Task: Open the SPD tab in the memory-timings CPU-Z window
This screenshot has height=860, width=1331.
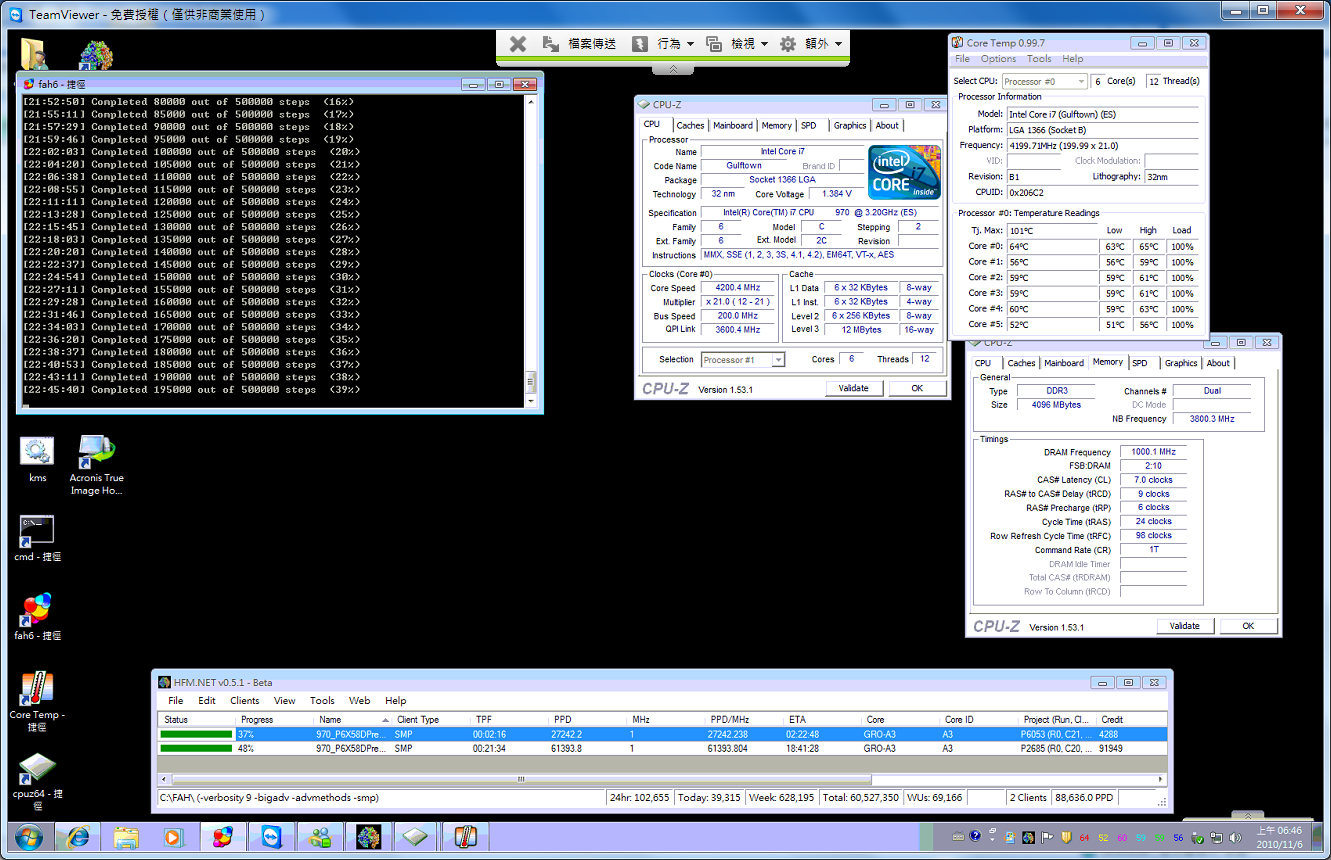Action: [1140, 363]
